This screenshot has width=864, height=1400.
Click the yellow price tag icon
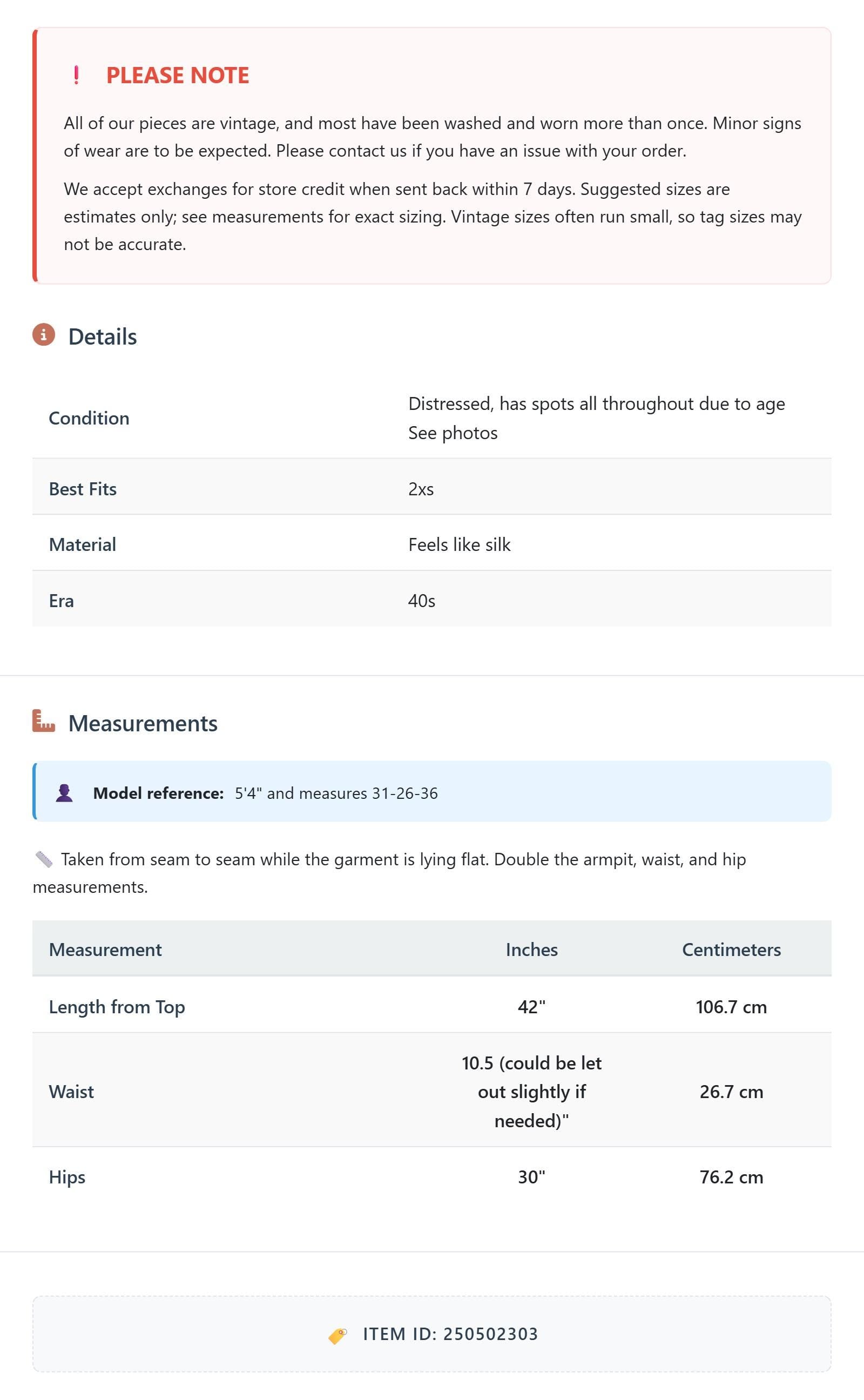(x=337, y=1334)
